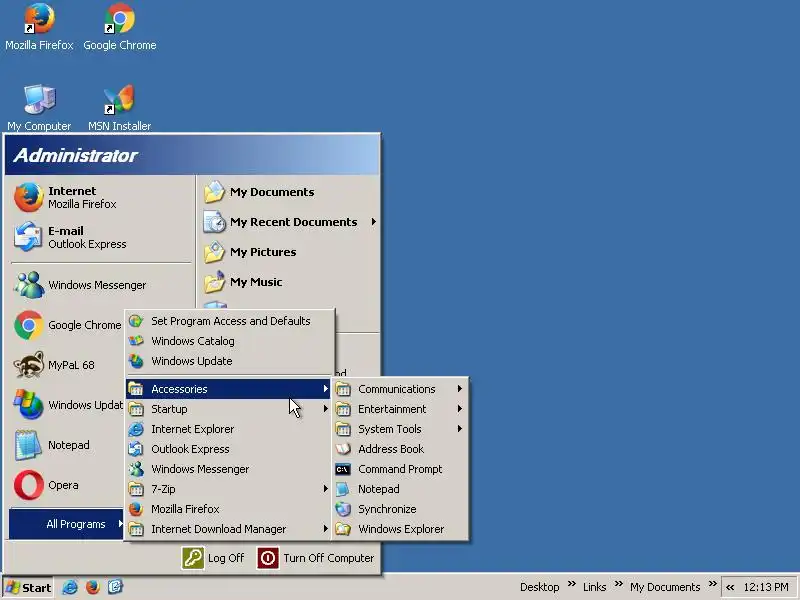Click Outlook Express quick launch icon in taskbar
This screenshot has height=600, width=800.
[x=115, y=587]
